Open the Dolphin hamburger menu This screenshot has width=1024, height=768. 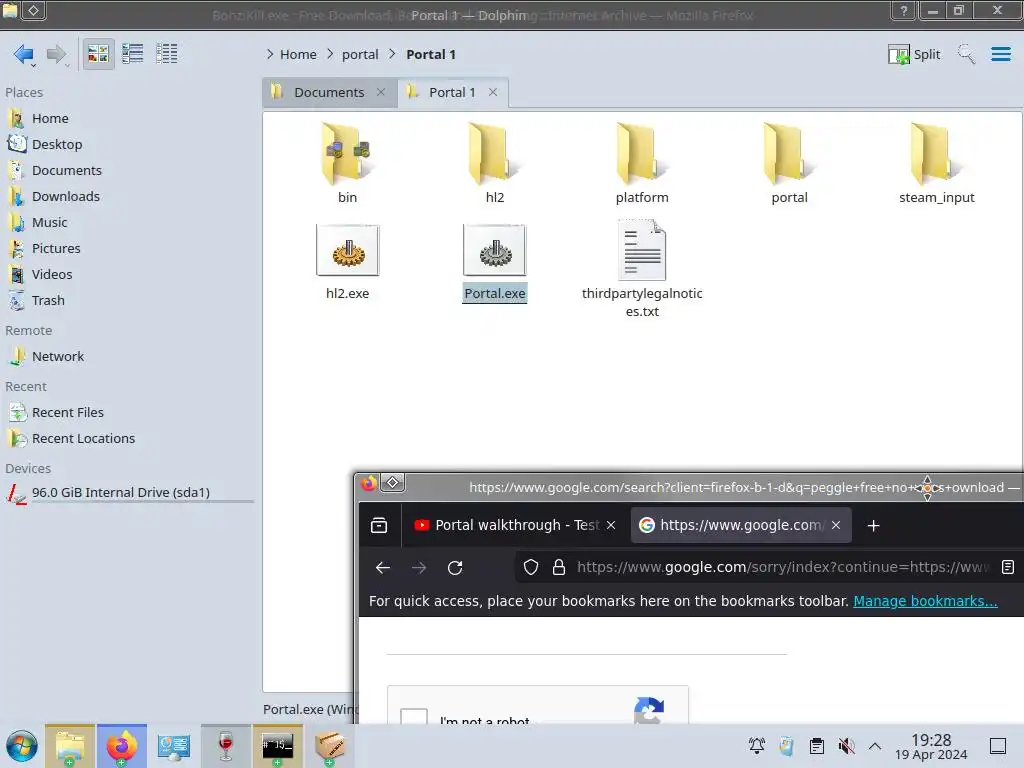[x=1000, y=54]
